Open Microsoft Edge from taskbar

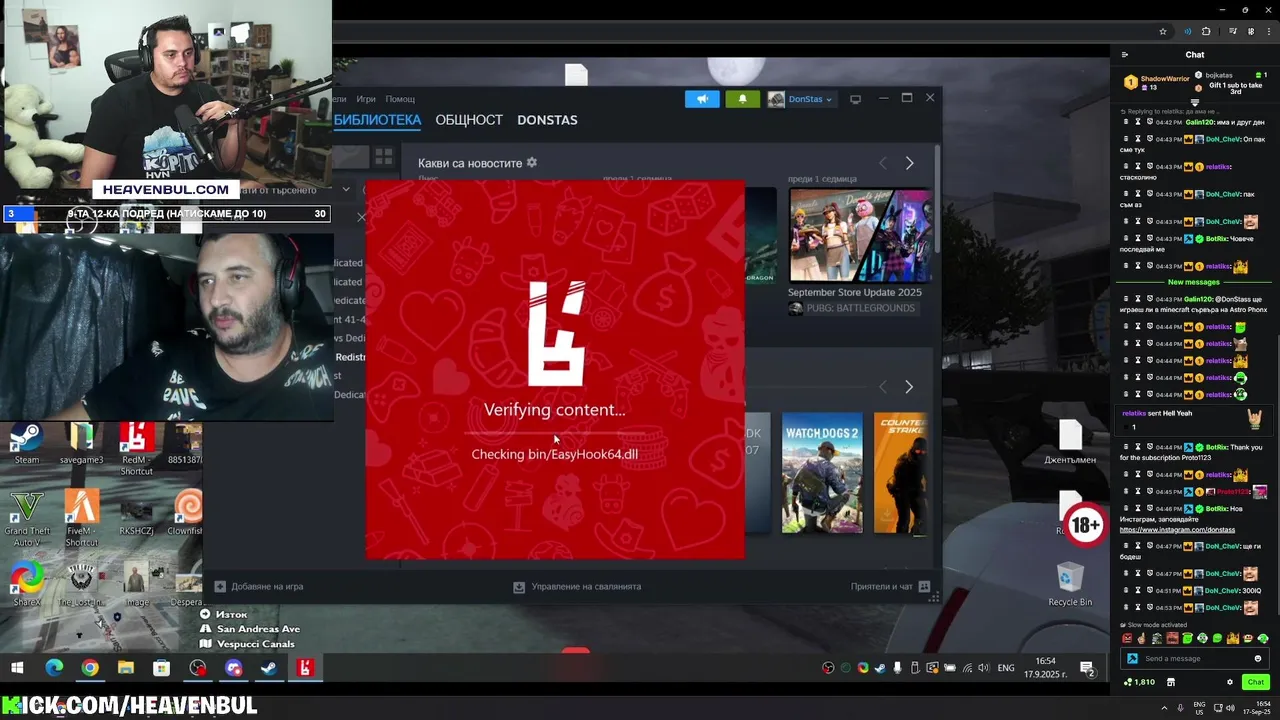(54, 668)
